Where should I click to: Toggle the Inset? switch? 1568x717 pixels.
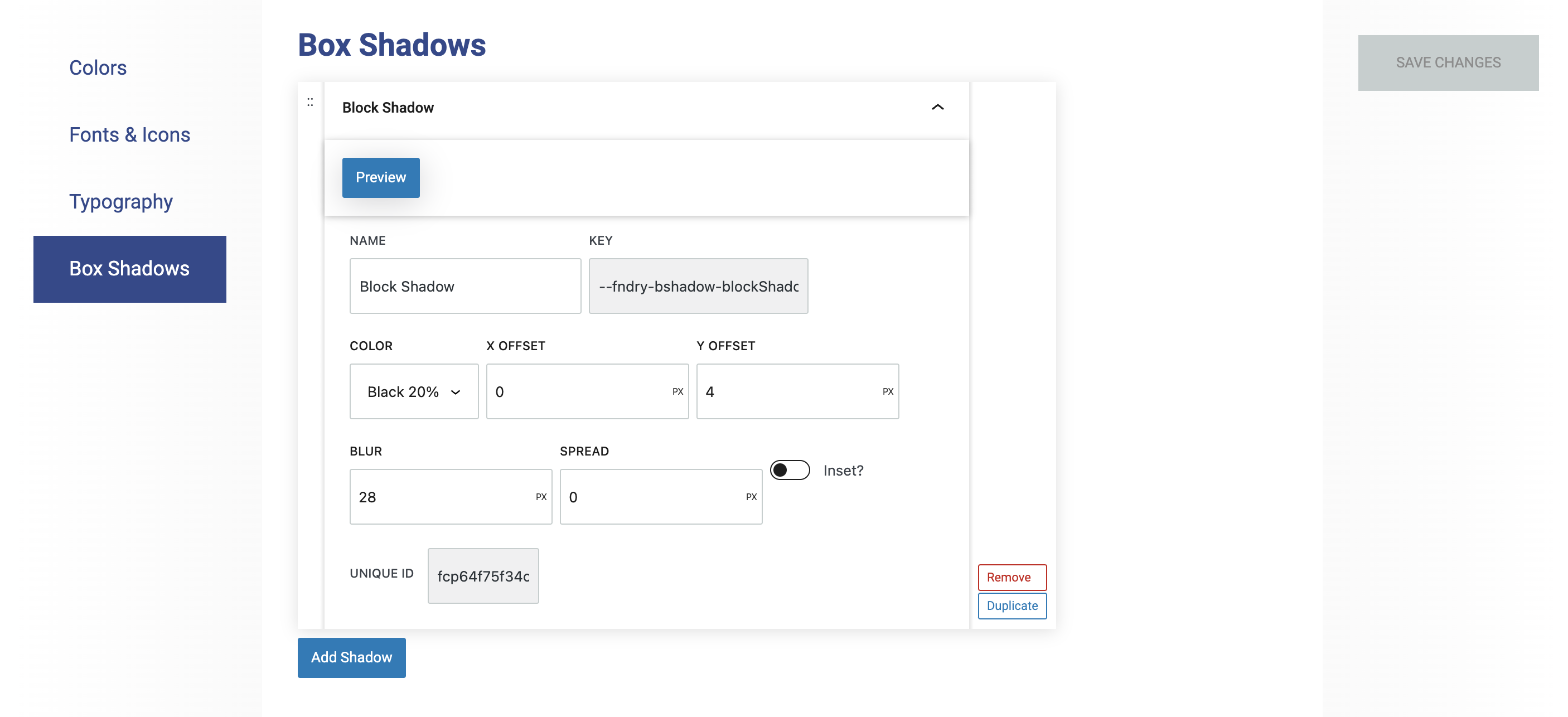coord(790,470)
